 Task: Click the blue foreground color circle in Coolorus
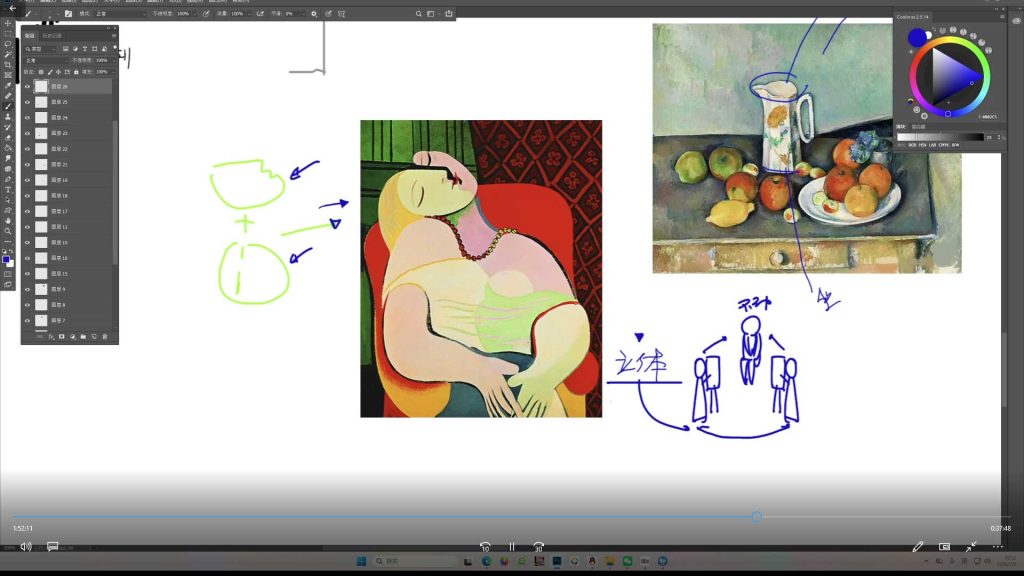tap(917, 37)
